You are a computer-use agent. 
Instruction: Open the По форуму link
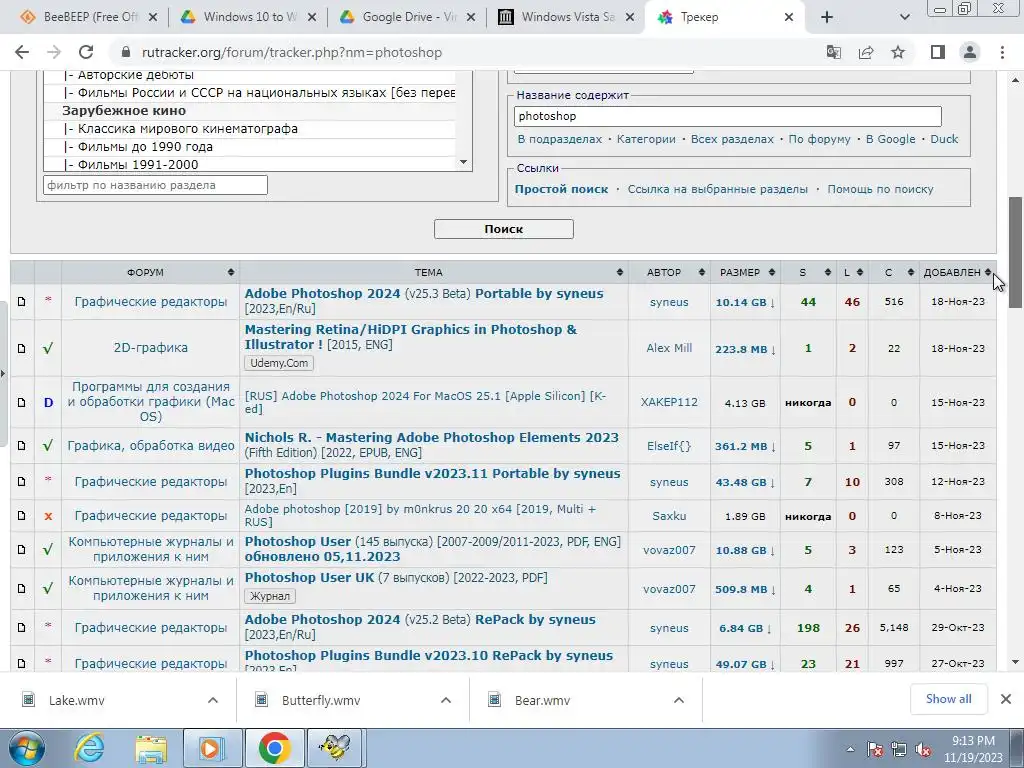(x=820, y=139)
